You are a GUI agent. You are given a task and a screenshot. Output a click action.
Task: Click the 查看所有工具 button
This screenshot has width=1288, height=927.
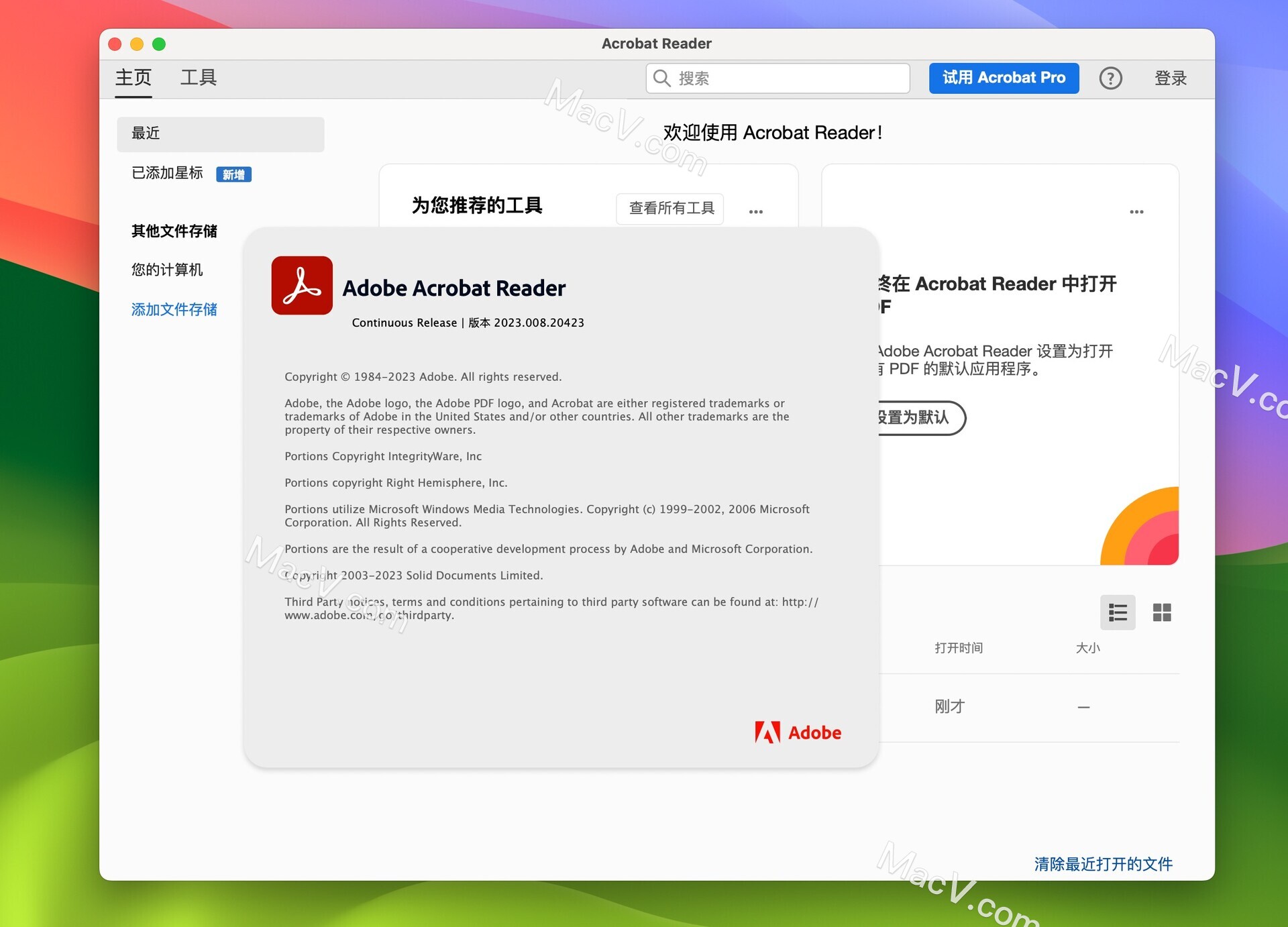670,209
